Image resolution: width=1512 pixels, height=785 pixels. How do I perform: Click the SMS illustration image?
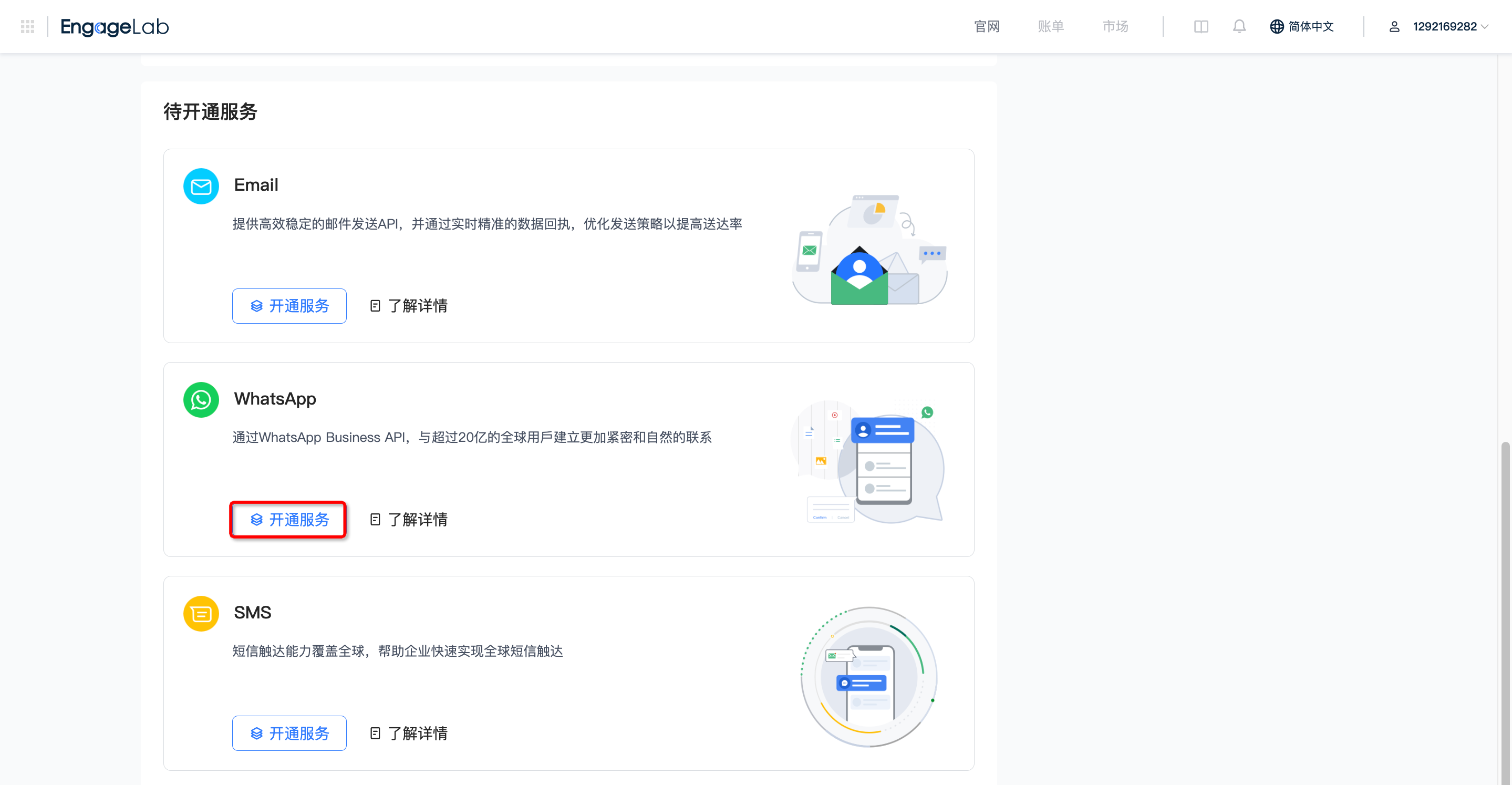(x=869, y=676)
